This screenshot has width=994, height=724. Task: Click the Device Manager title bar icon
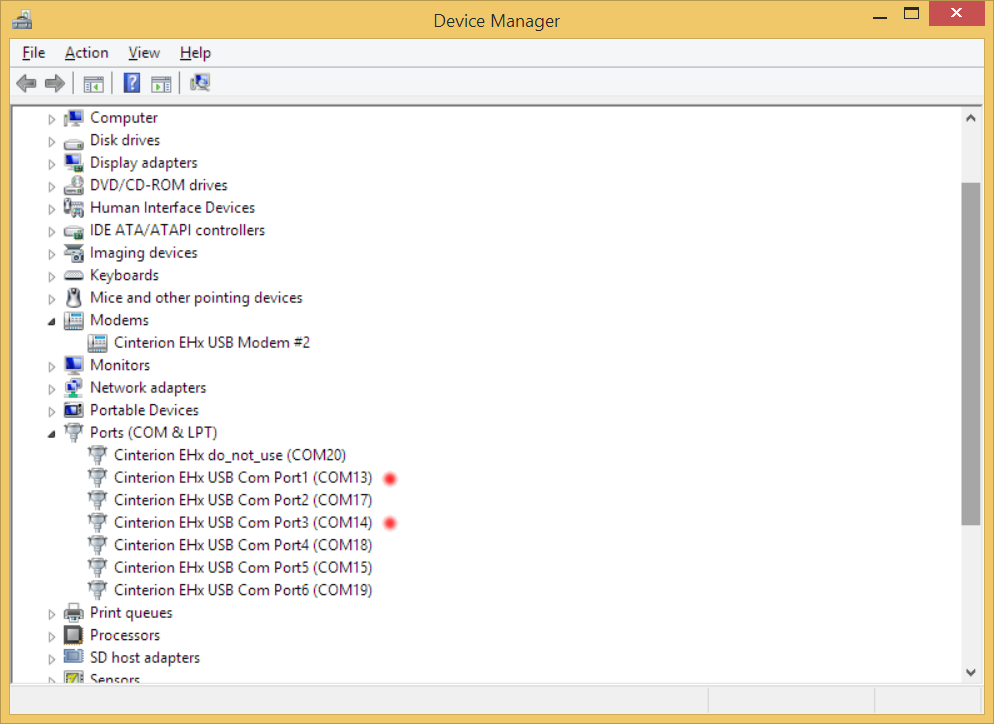click(x=22, y=20)
